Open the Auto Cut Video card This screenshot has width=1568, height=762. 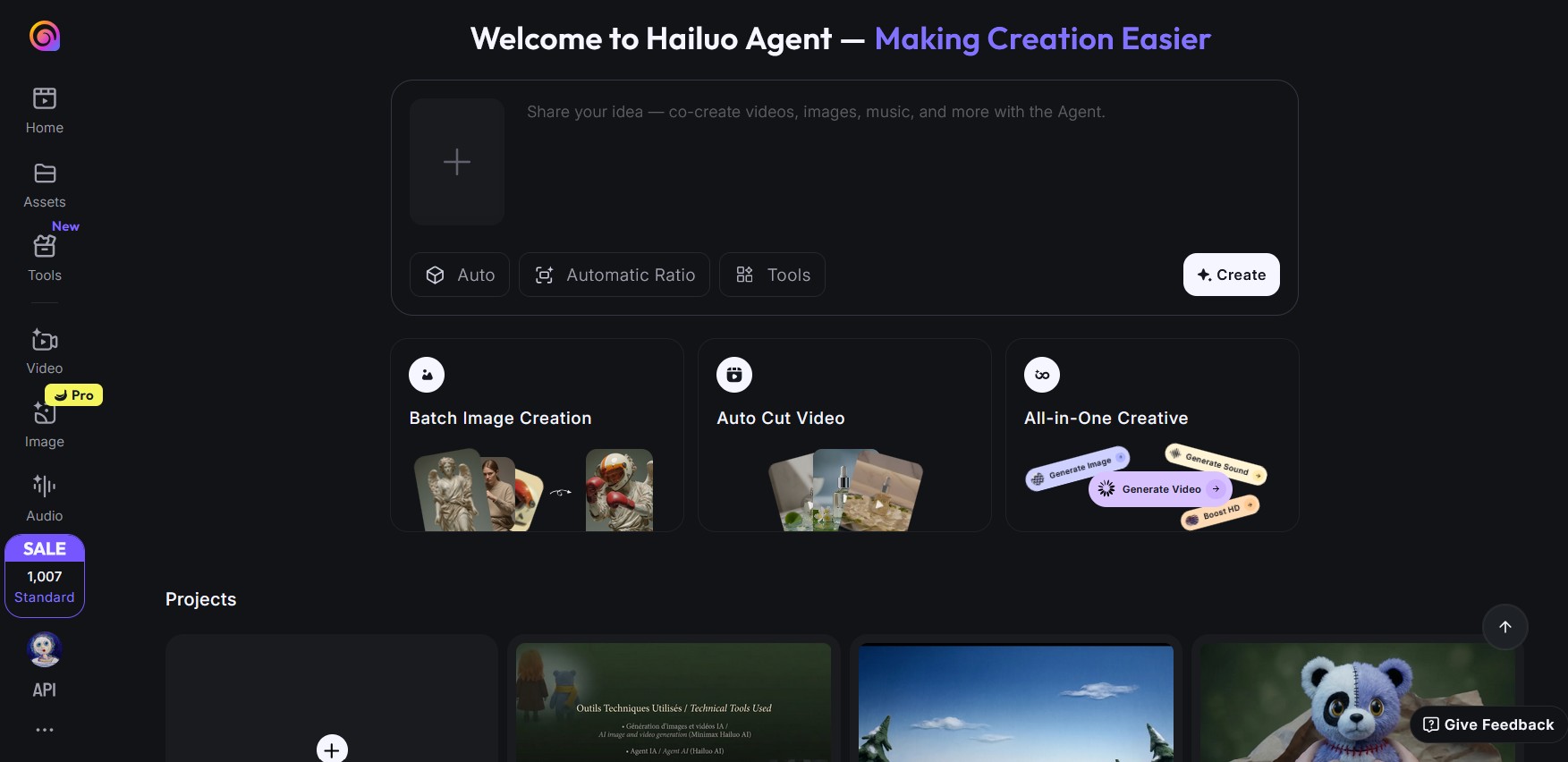844,435
